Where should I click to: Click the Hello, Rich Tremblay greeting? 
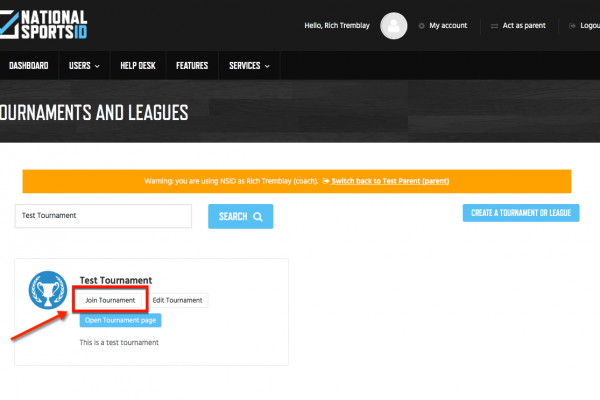[337, 26]
